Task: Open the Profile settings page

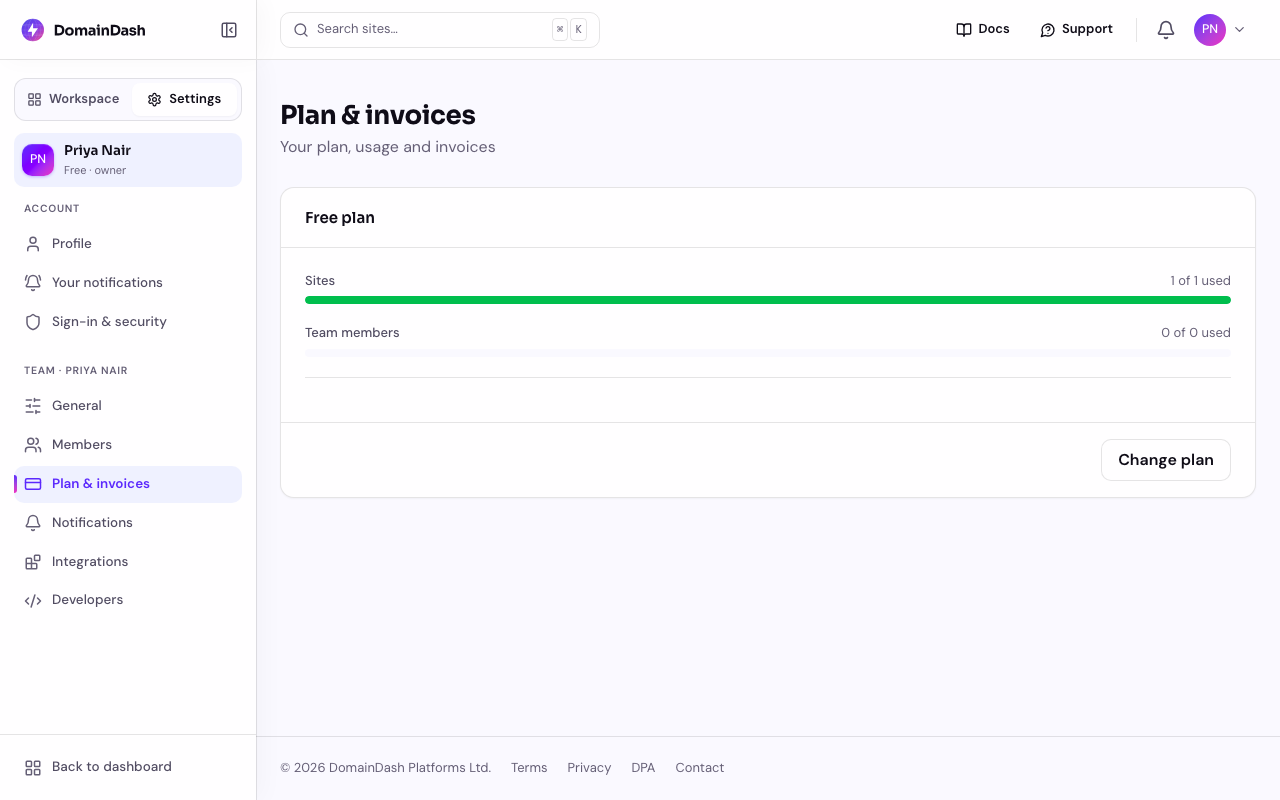Action: coord(128,244)
